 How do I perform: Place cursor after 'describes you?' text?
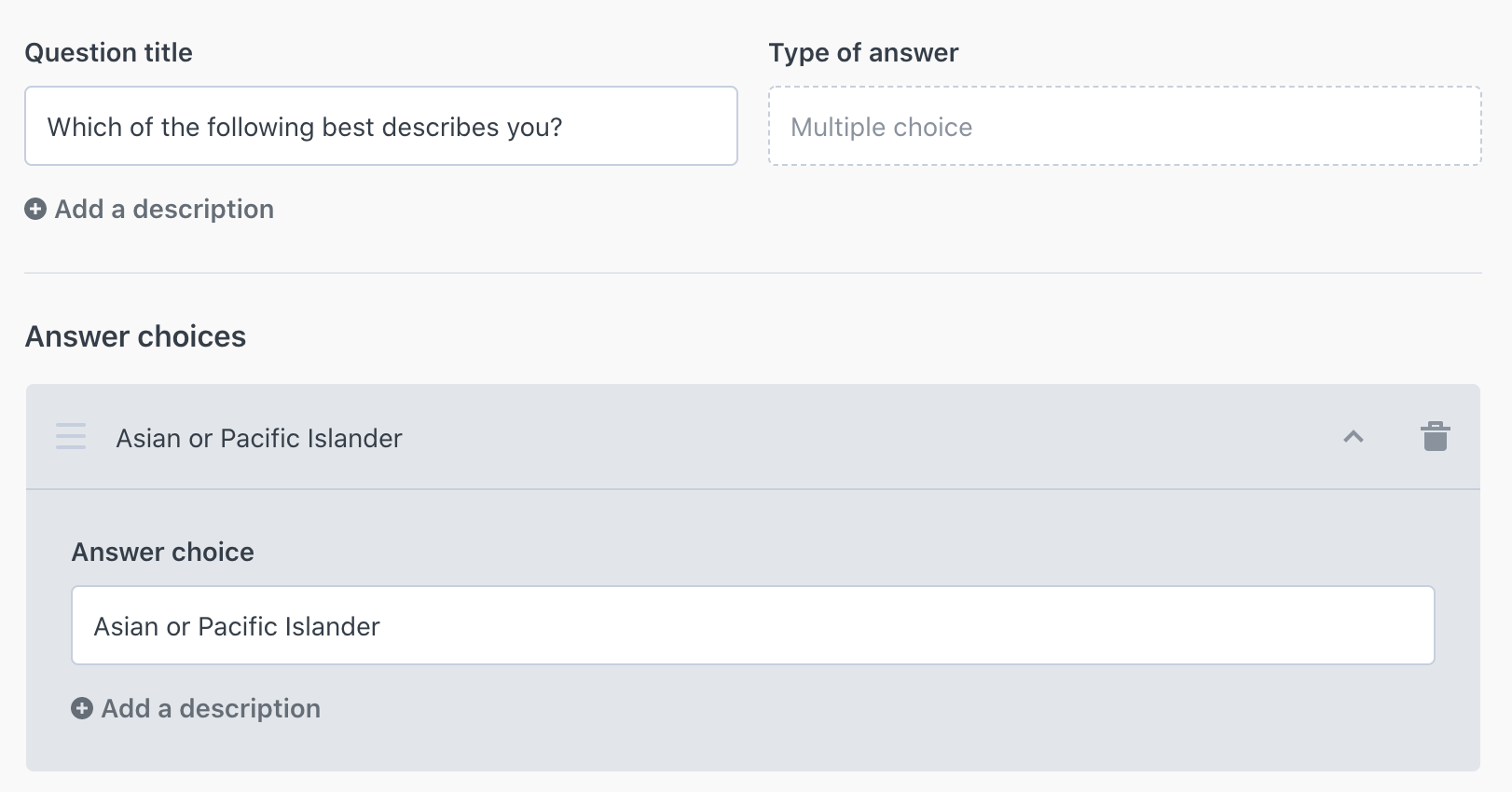(565, 127)
